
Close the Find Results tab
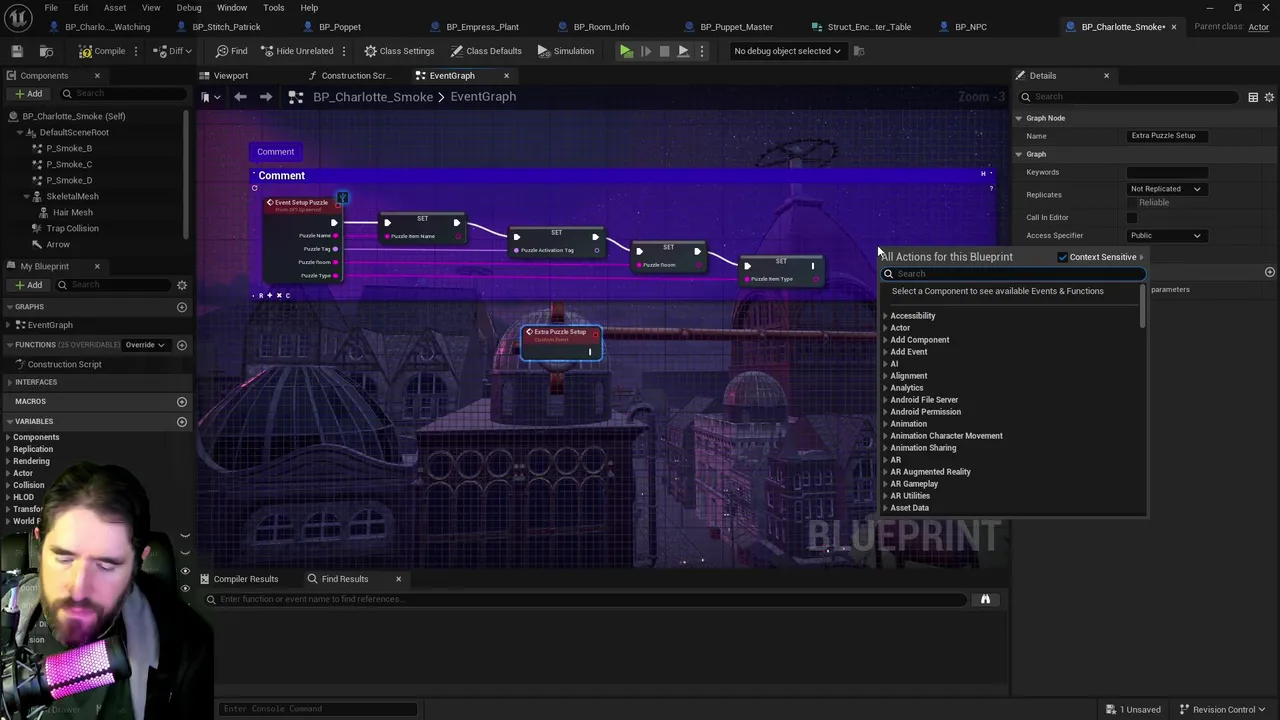(398, 579)
